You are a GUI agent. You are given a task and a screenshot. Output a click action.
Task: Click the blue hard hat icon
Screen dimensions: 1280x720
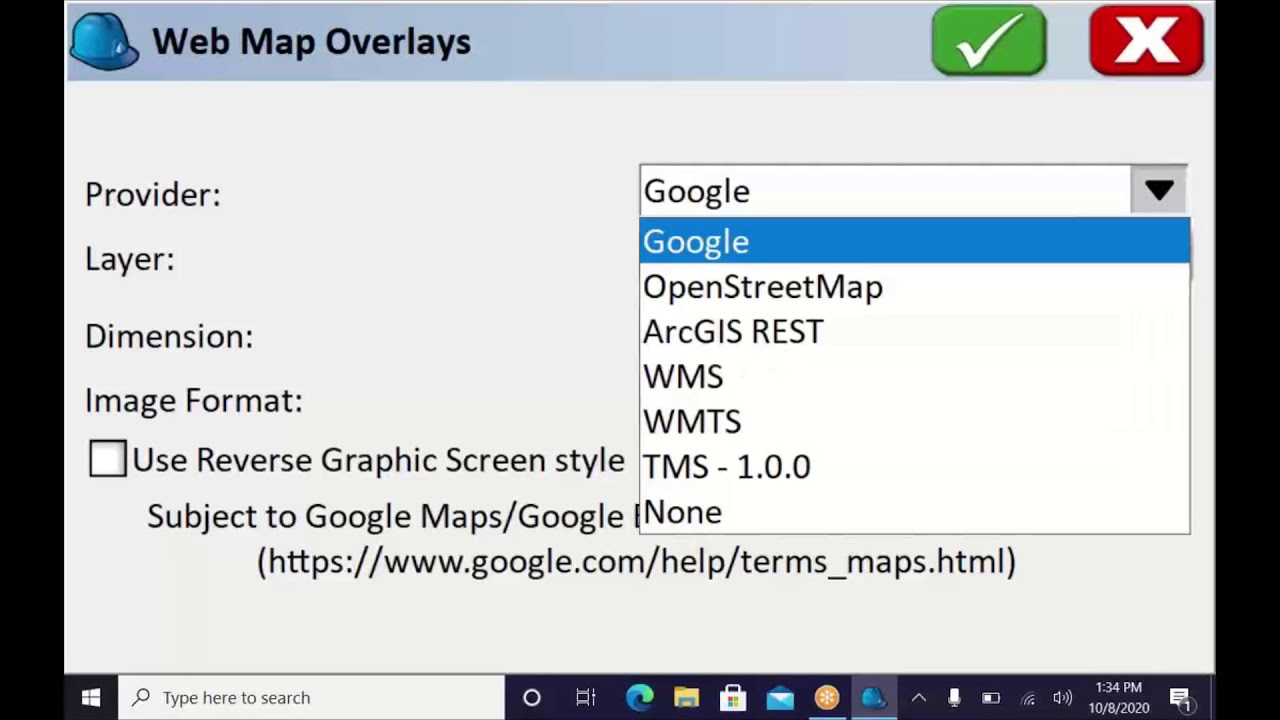(x=104, y=42)
